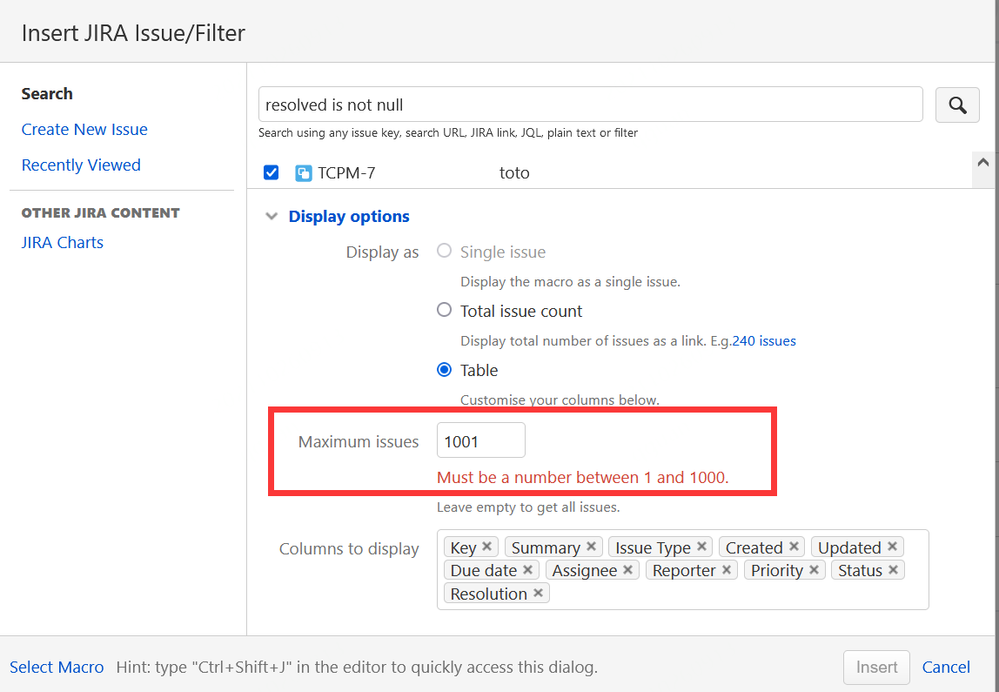Remove the Issue Type column tag
This screenshot has height=692, width=999.
coord(701,546)
